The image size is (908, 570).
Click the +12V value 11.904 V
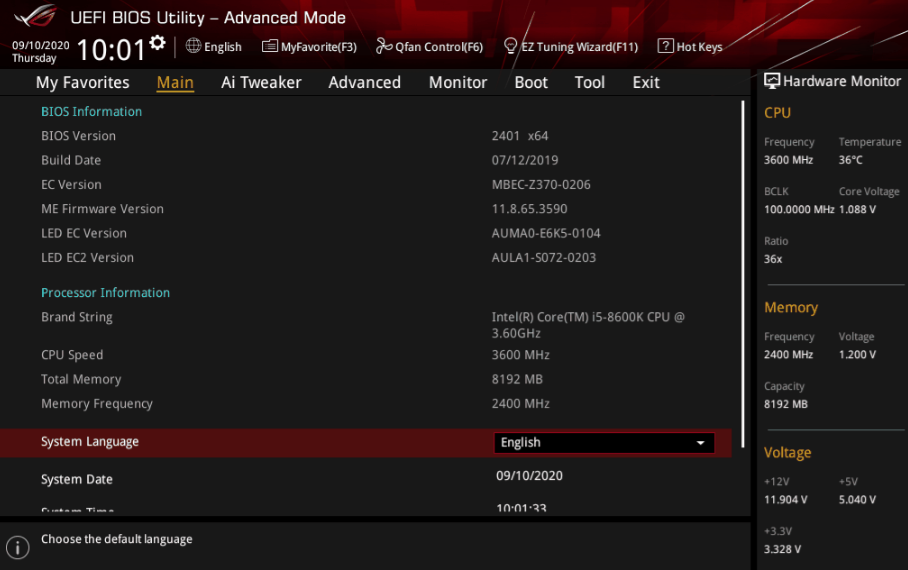(785, 499)
